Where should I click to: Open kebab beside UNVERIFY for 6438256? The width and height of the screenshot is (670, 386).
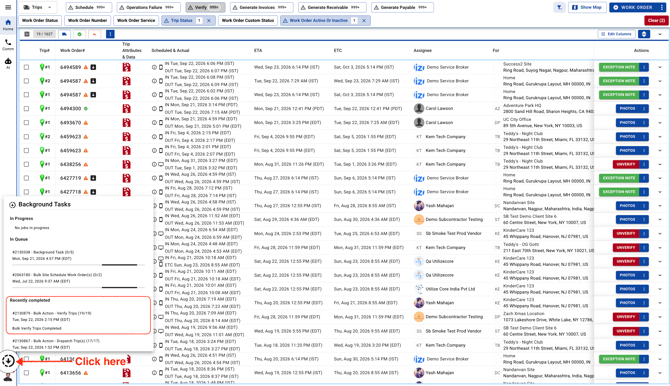644,164
